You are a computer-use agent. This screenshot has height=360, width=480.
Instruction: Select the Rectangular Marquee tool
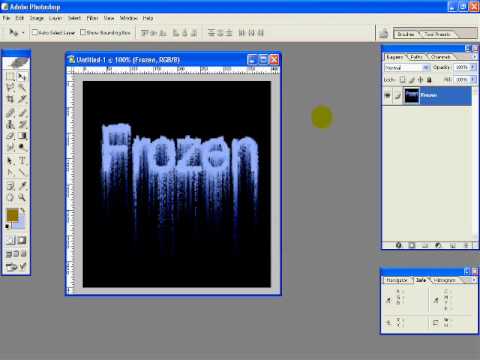click(x=10, y=77)
